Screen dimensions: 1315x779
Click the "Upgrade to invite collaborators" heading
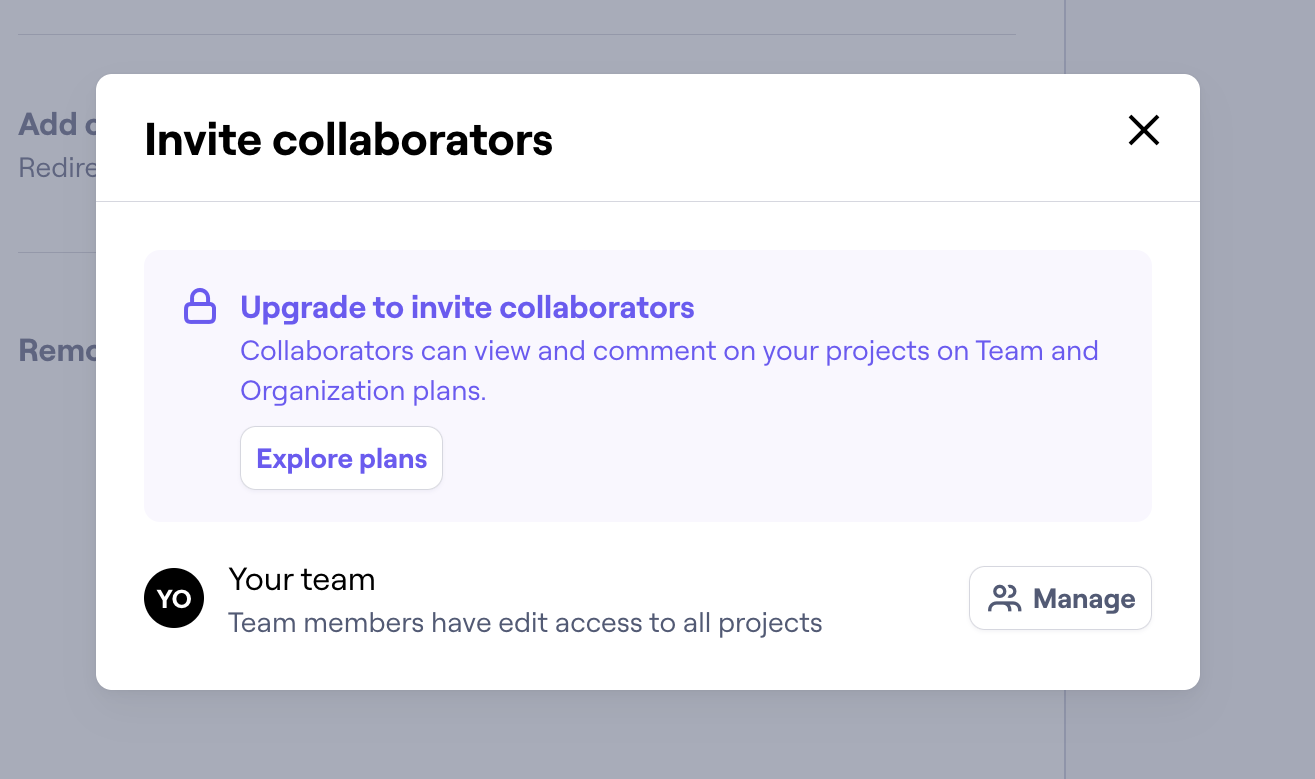coord(467,307)
